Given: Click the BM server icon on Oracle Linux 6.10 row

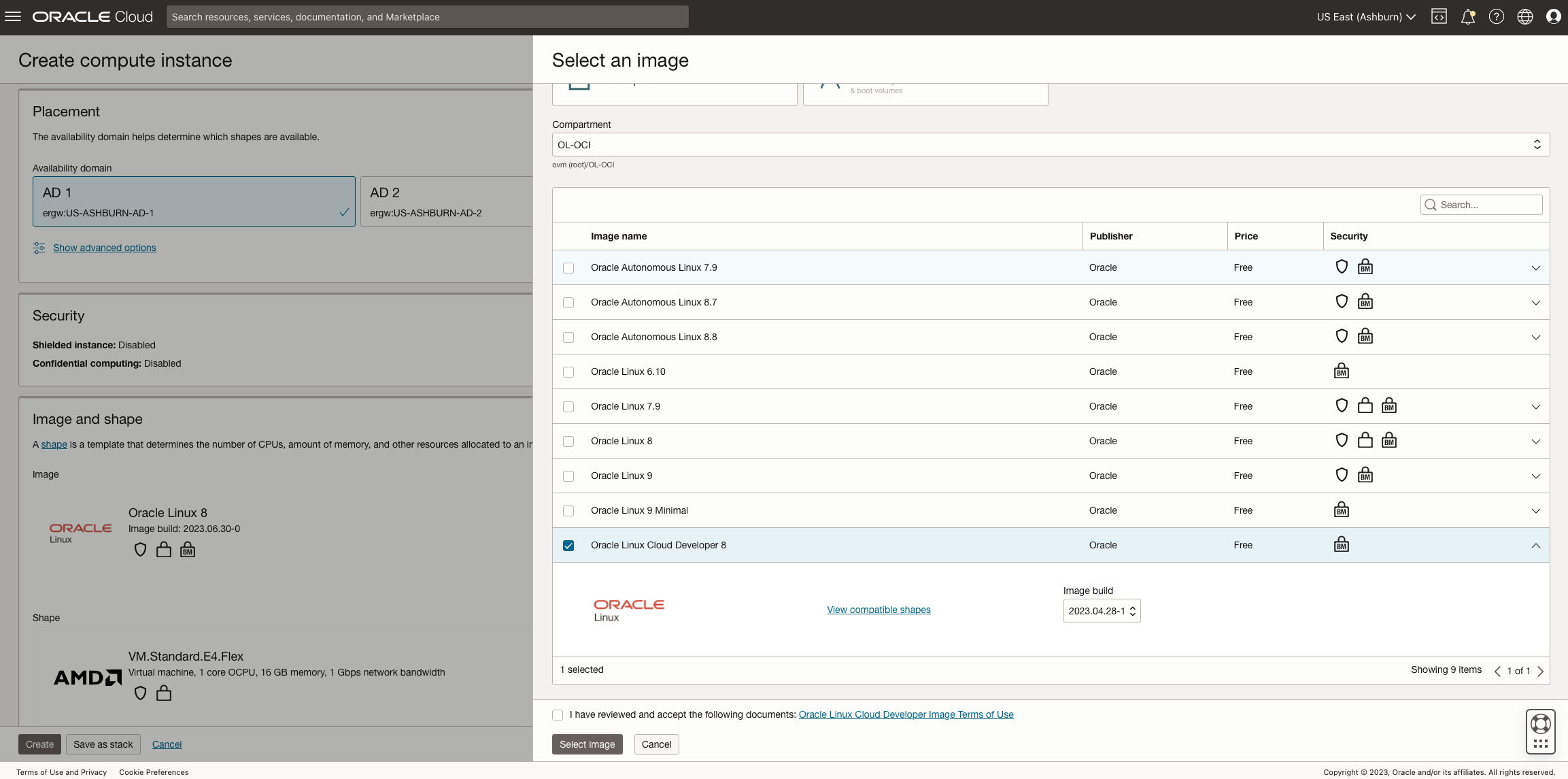Looking at the screenshot, I should click(1342, 371).
